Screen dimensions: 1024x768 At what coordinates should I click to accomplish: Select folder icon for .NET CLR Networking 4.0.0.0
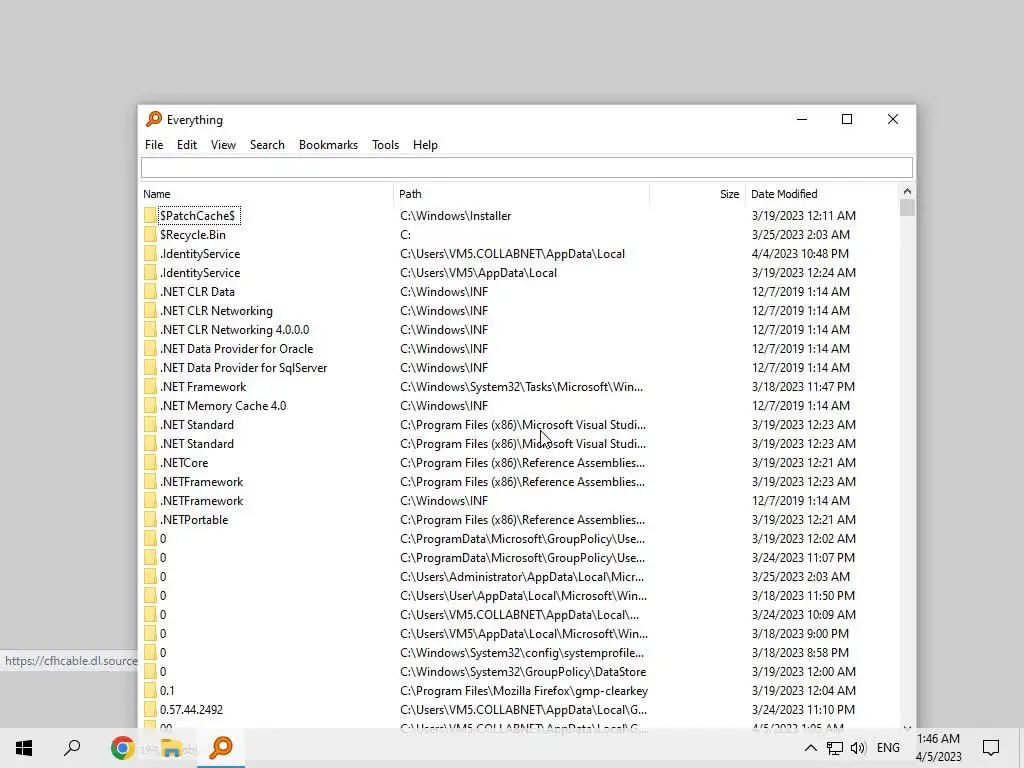coord(150,330)
